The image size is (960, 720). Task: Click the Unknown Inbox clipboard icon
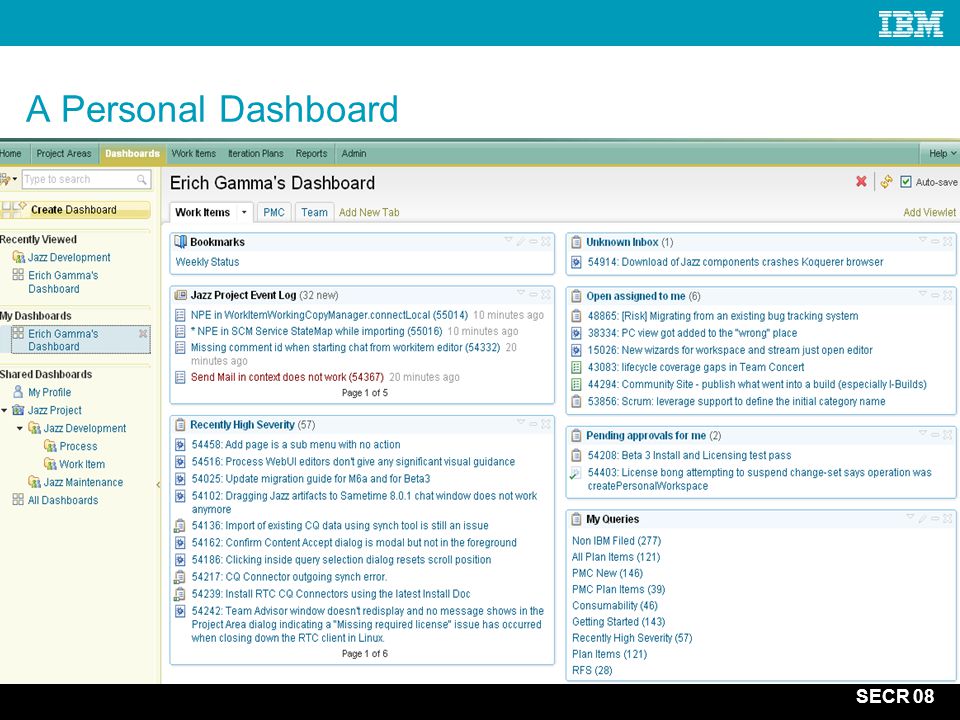pos(576,242)
